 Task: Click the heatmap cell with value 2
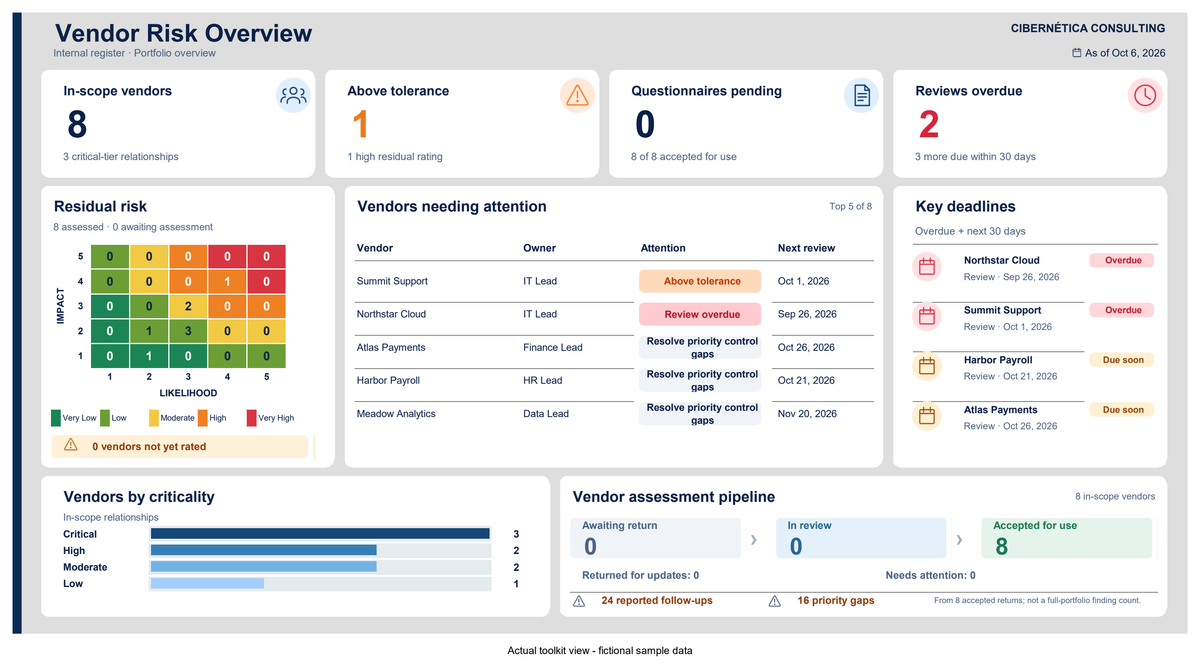[188, 306]
